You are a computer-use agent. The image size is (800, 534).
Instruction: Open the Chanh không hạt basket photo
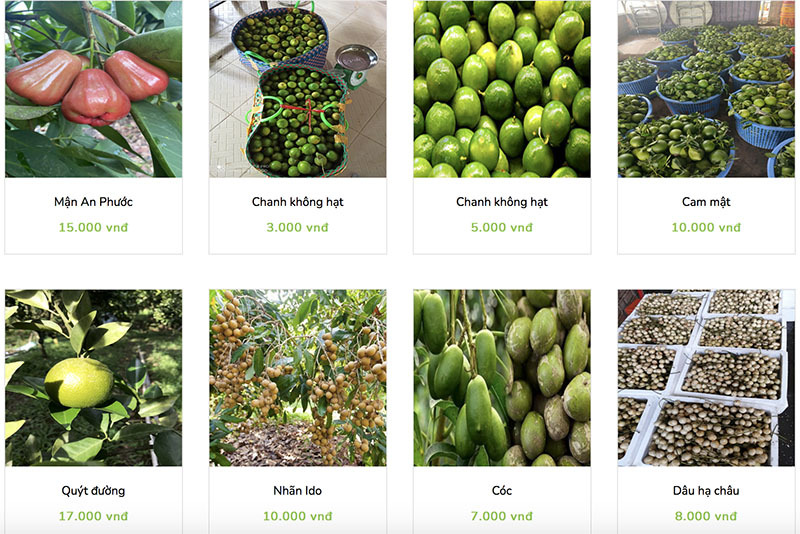point(297,89)
